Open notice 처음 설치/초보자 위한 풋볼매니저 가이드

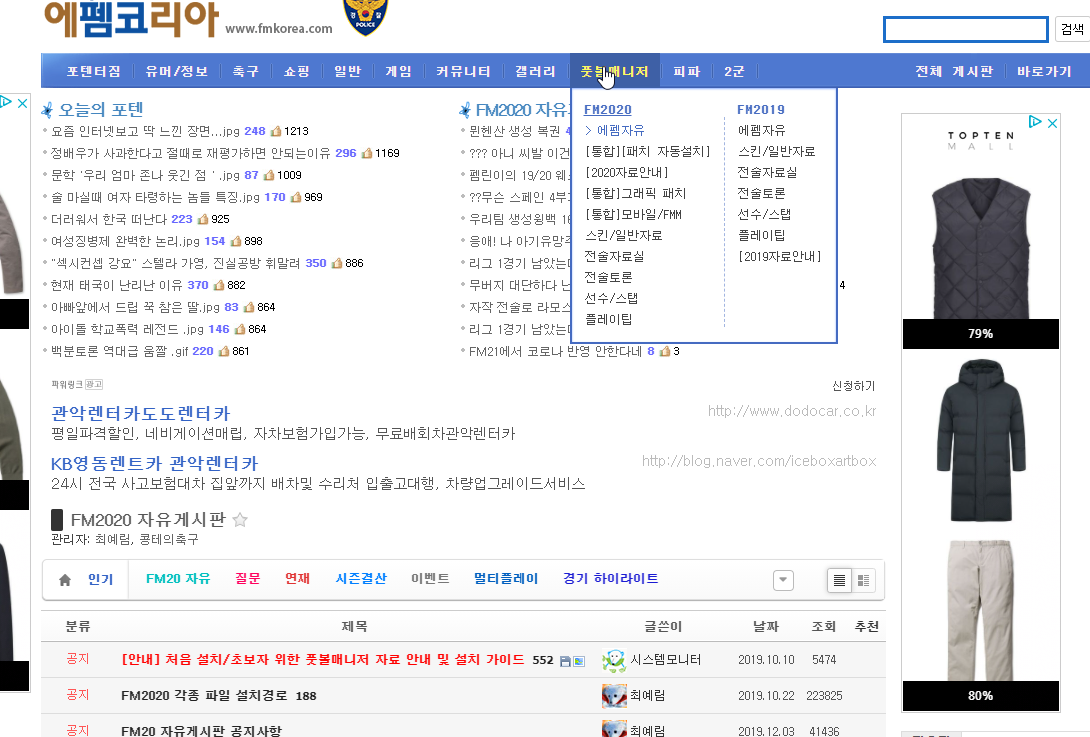click(x=323, y=660)
